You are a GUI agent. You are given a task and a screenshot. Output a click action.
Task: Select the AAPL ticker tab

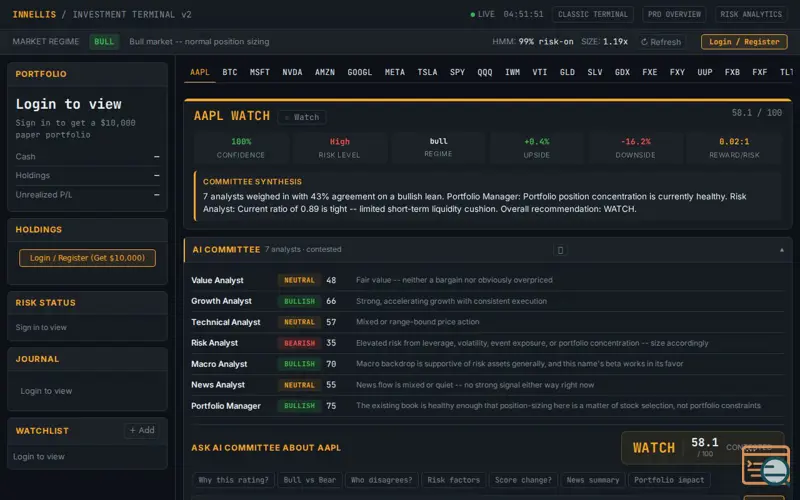(x=199, y=72)
